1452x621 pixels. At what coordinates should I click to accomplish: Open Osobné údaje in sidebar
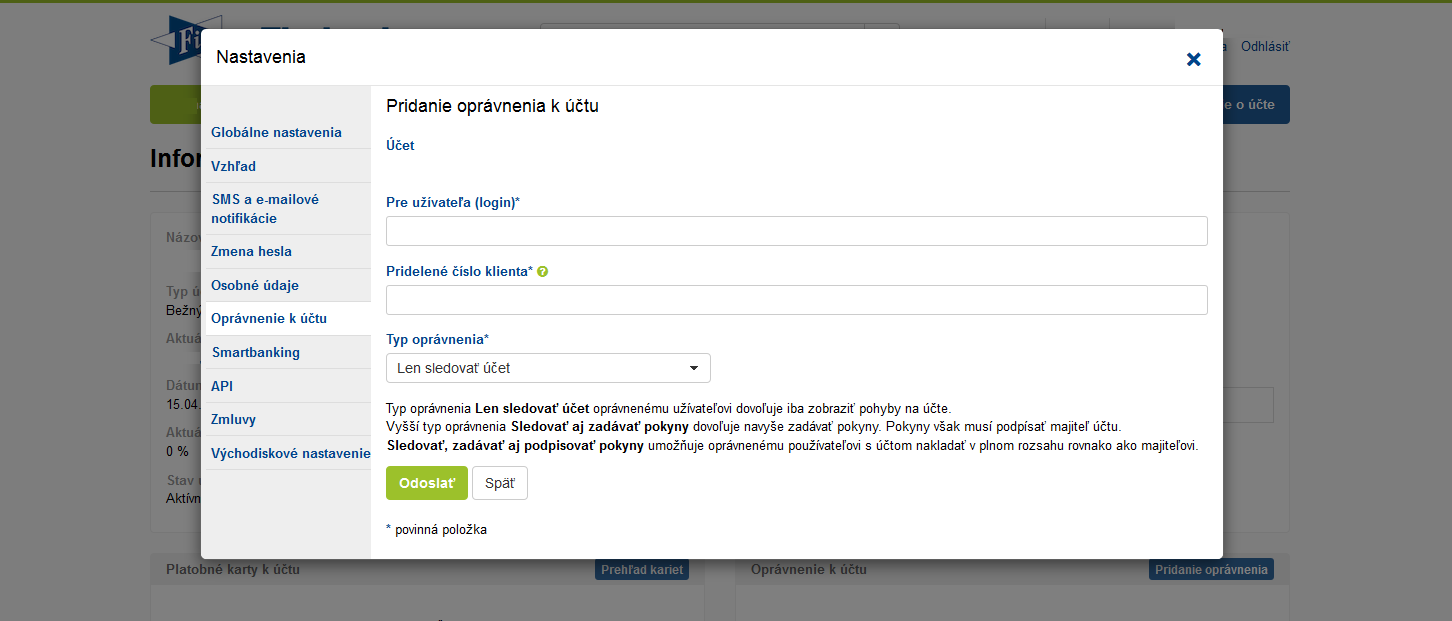point(255,285)
